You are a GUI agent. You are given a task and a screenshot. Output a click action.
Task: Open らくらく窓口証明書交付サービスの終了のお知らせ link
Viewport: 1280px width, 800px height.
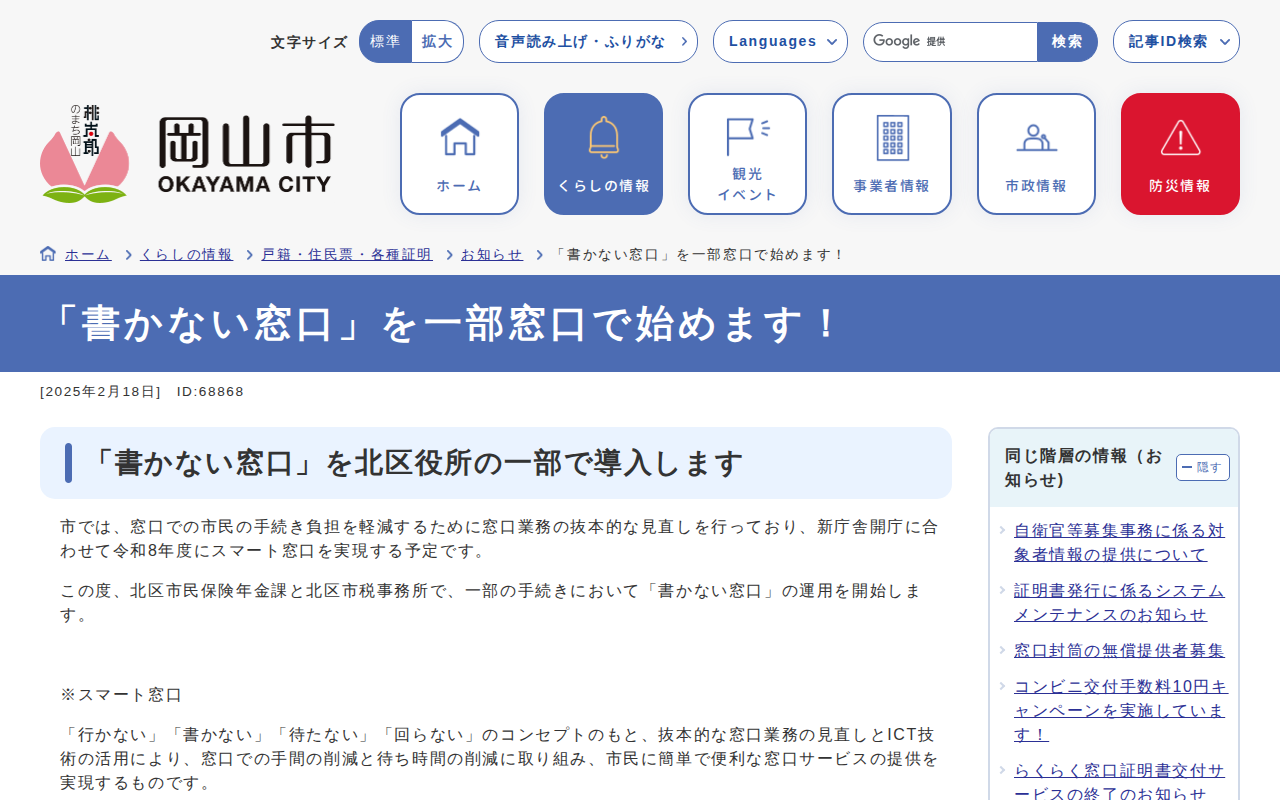[x=1119, y=782]
